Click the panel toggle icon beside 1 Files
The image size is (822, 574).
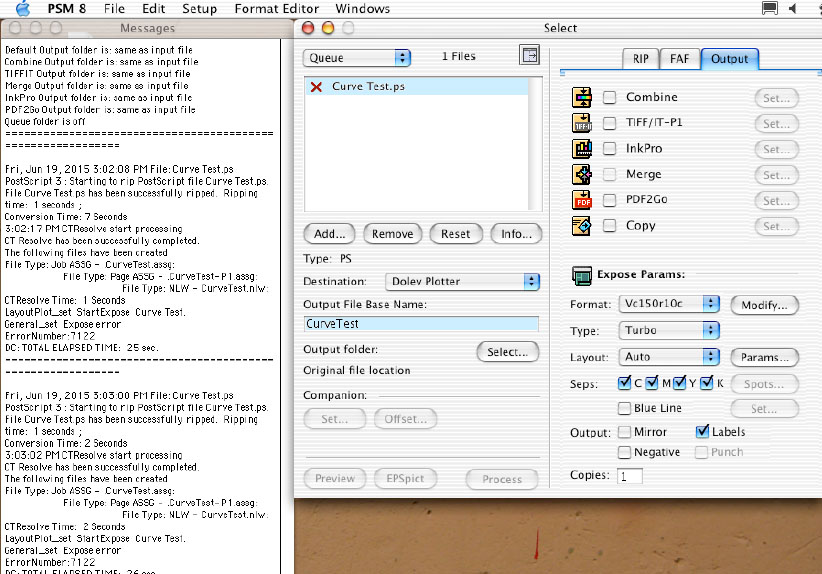[529, 55]
